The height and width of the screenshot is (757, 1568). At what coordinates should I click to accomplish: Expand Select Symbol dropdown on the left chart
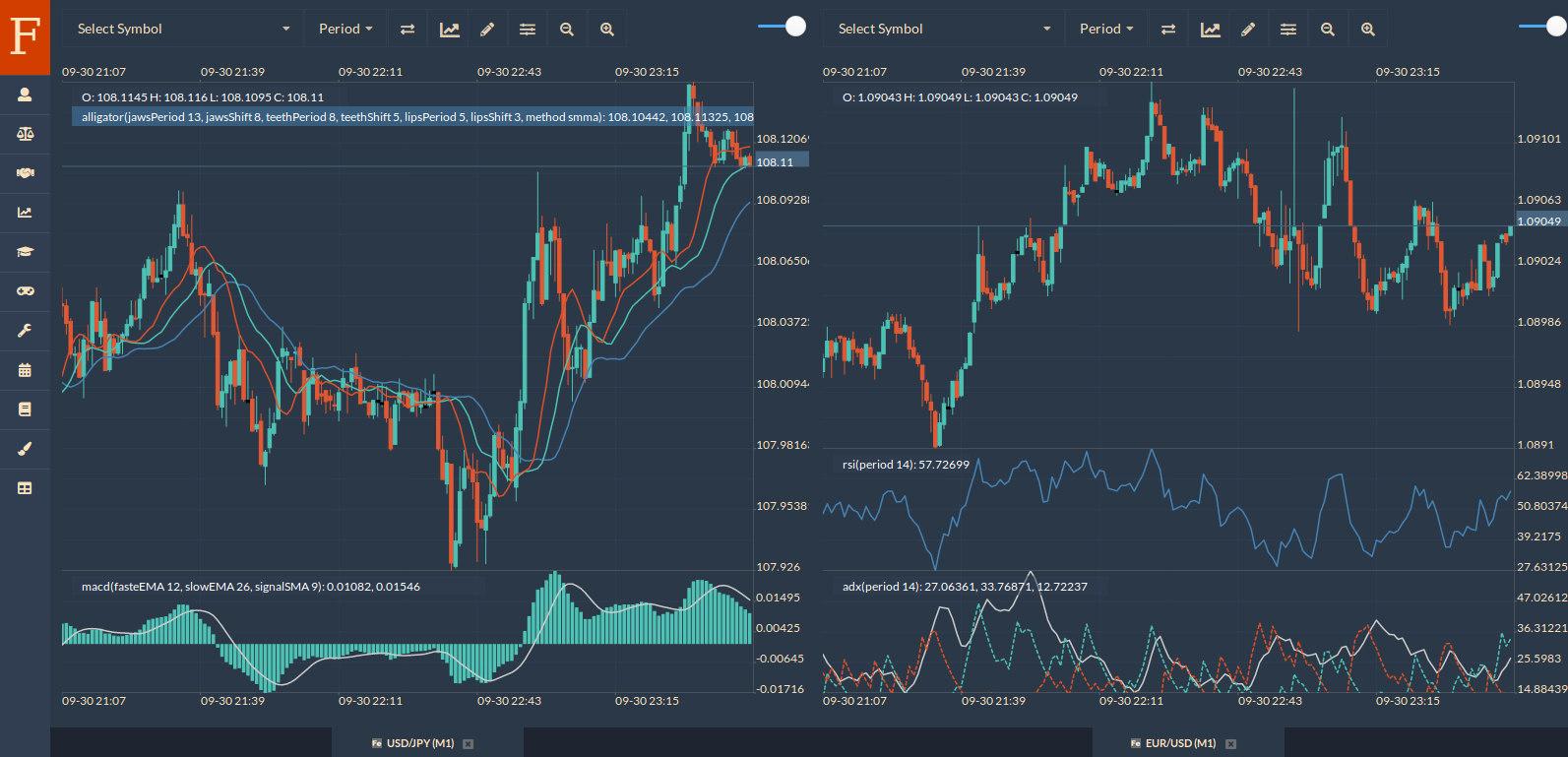[183, 30]
